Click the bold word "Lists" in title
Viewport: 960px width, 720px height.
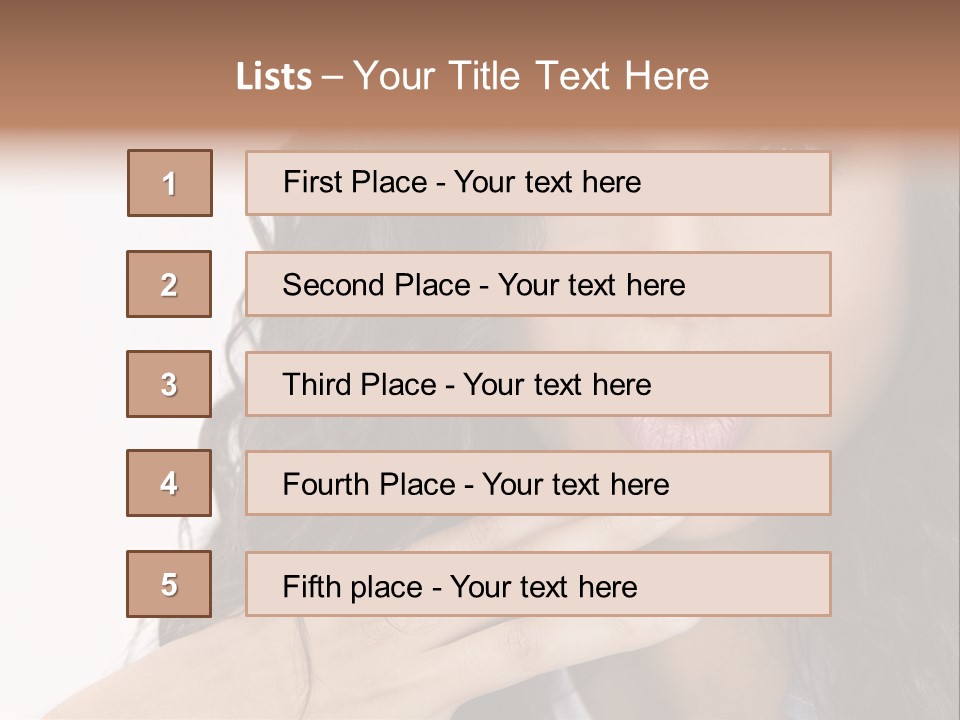274,77
